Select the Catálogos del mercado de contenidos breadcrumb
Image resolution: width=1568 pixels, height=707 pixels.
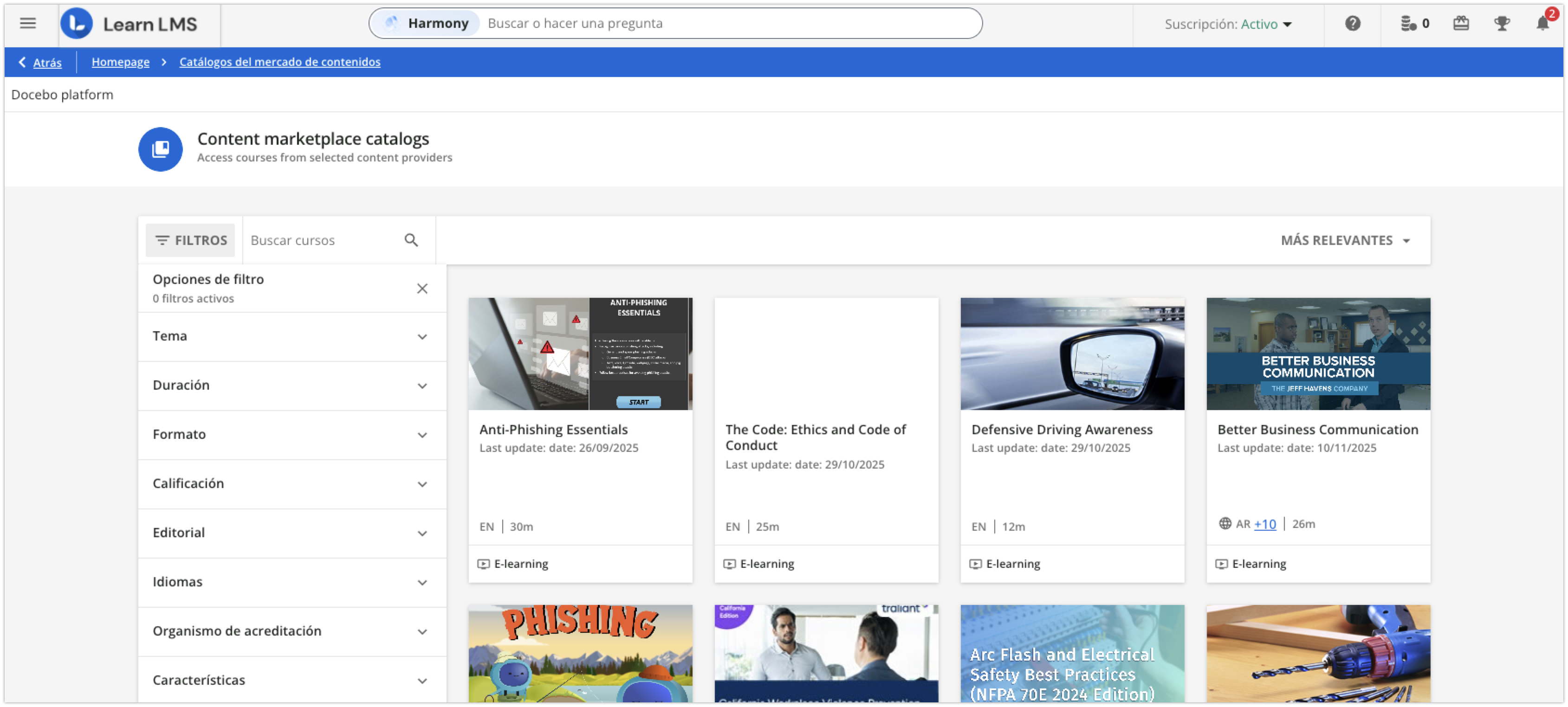[x=279, y=61]
